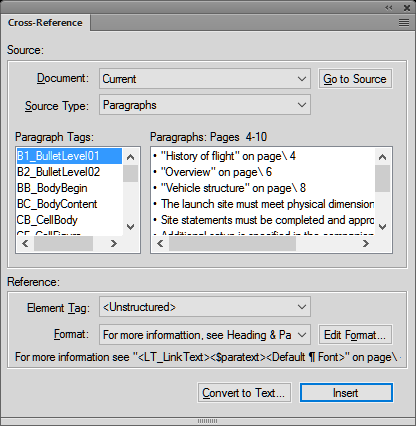Select the Cross-Reference tab
The width and height of the screenshot is (416, 426).
pyautogui.click(x=45, y=23)
